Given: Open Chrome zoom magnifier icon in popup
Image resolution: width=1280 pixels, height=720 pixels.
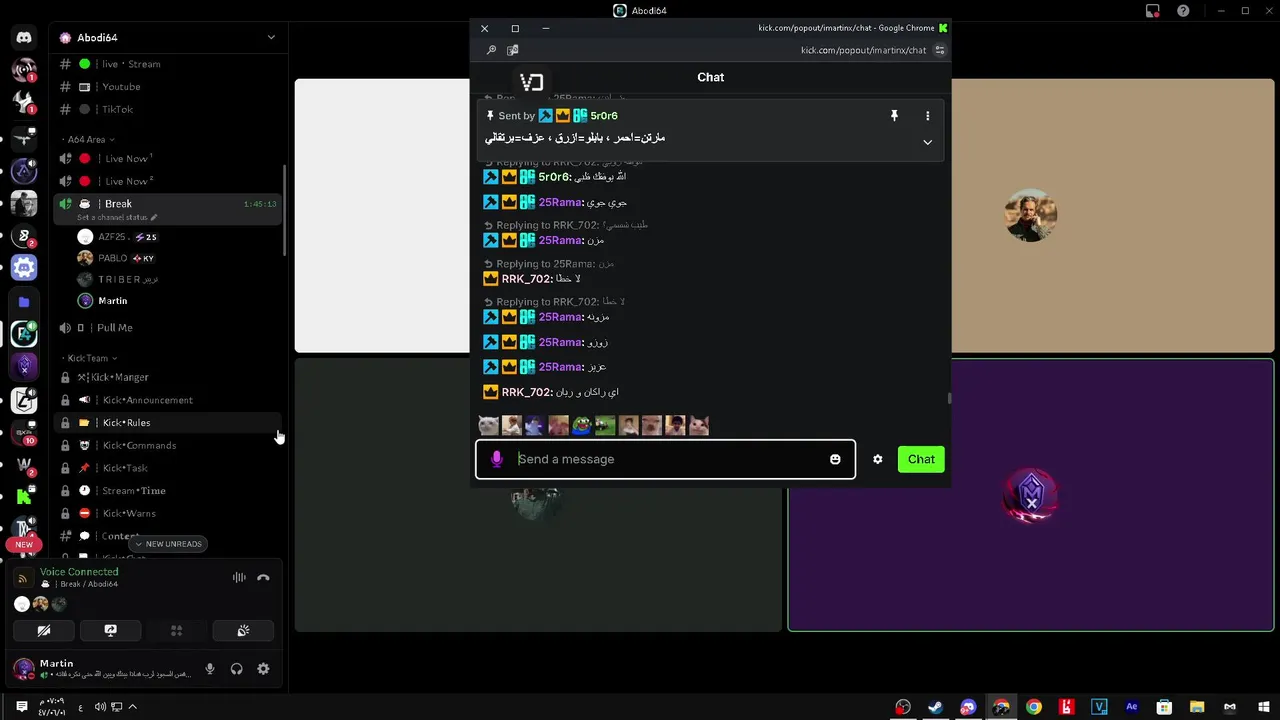Looking at the screenshot, I should (x=491, y=50).
